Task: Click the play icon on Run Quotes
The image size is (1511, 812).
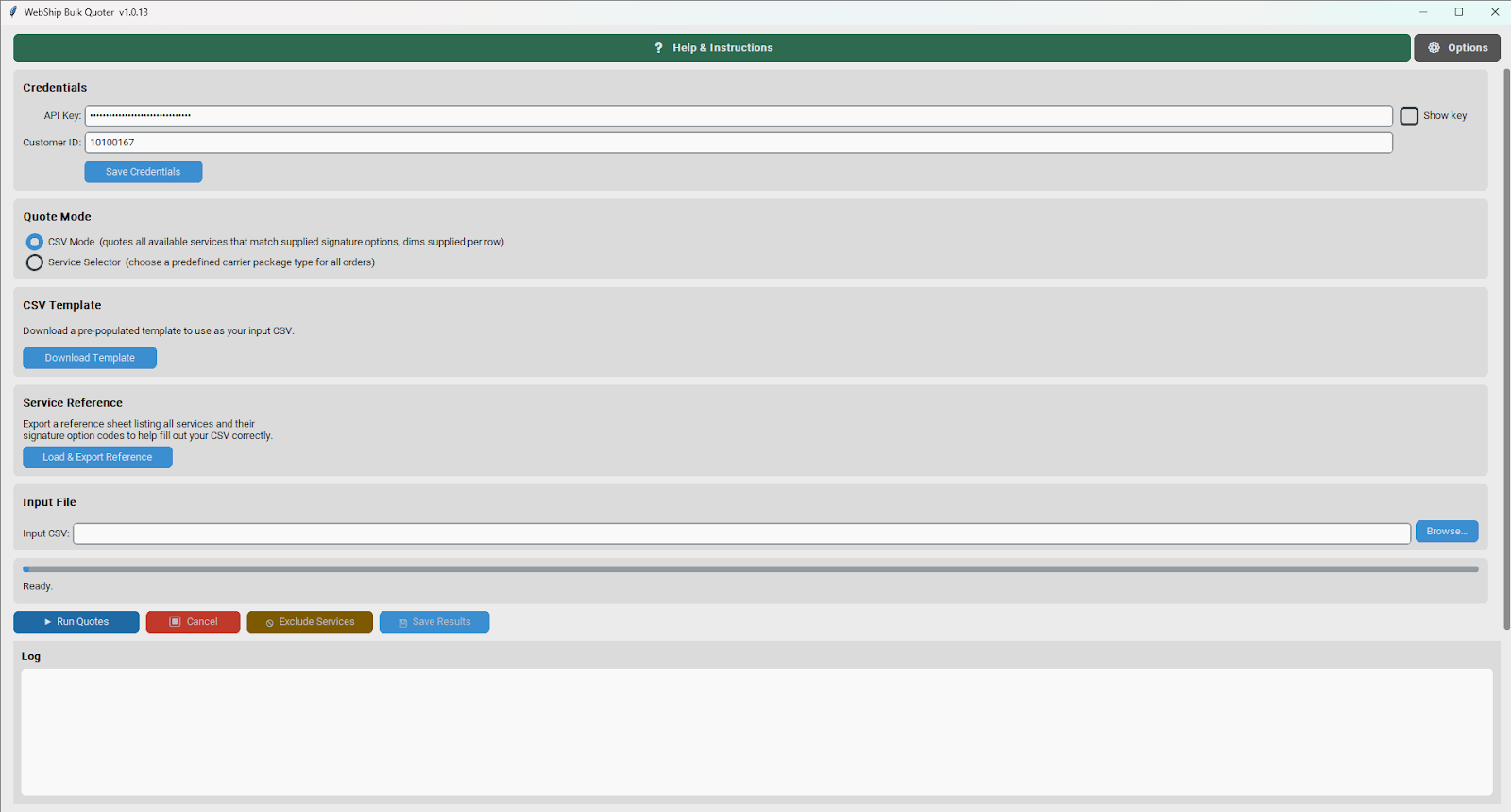Action: [x=48, y=622]
